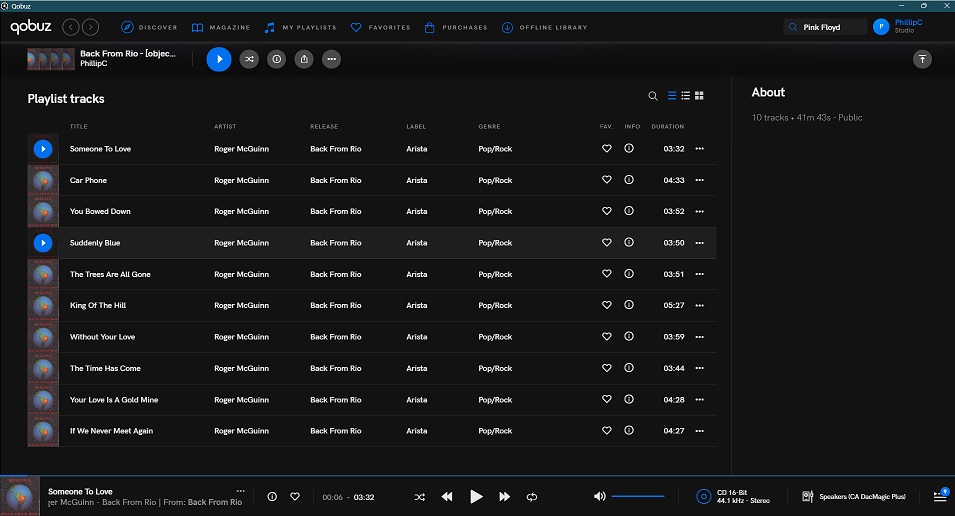Open more options for Car Phone
The height and width of the screenshot is (516, 955).
tap(700, 180)
